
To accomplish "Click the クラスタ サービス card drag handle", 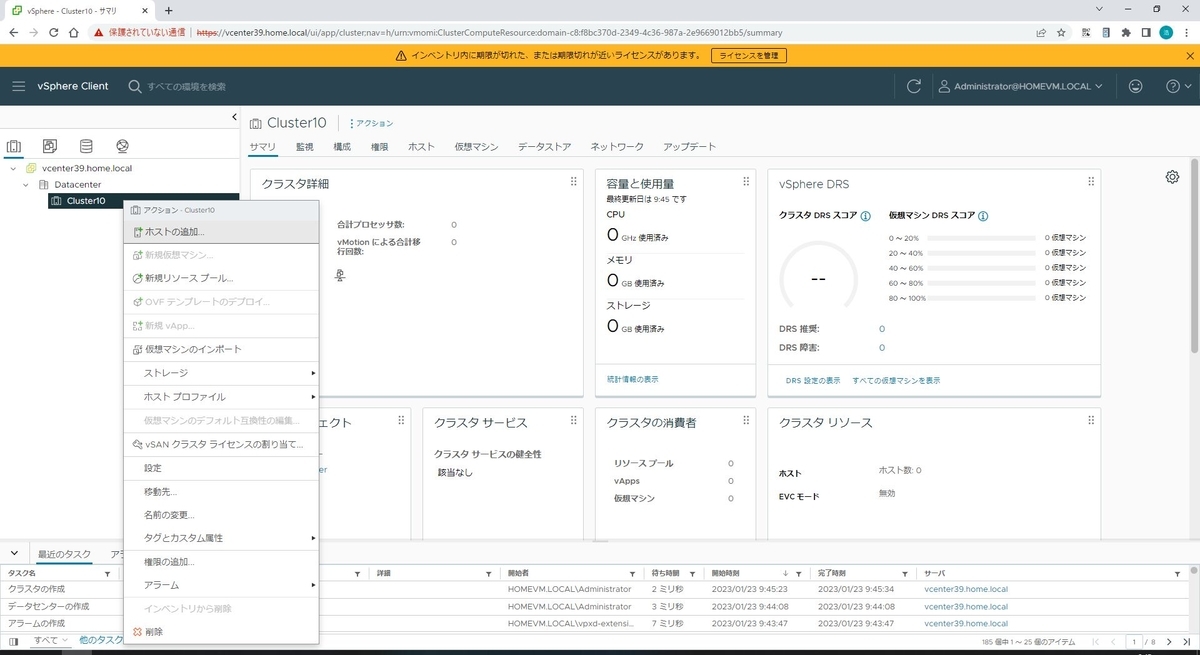I will (x=573, y=421).
